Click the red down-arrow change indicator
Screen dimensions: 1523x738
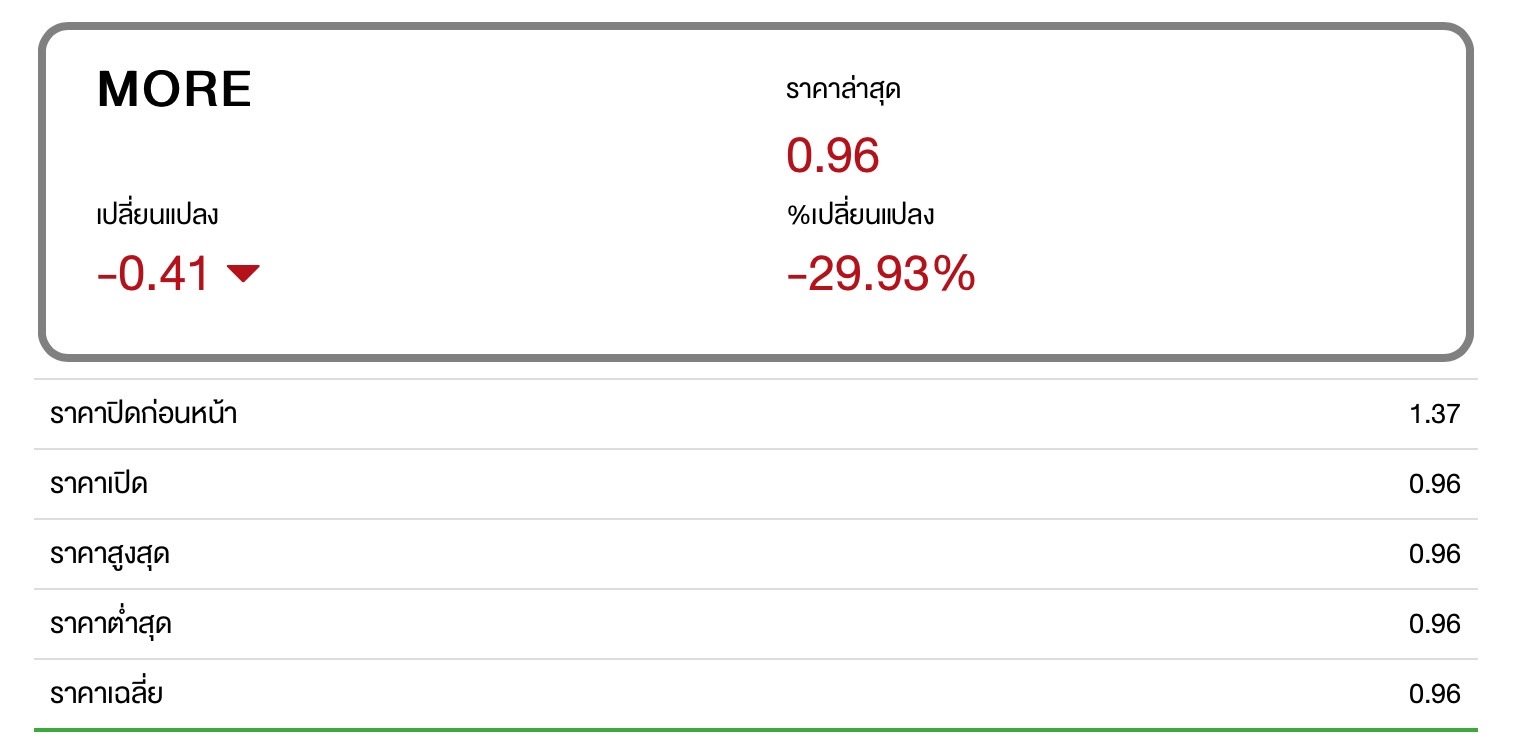click(x=243, y=274)
